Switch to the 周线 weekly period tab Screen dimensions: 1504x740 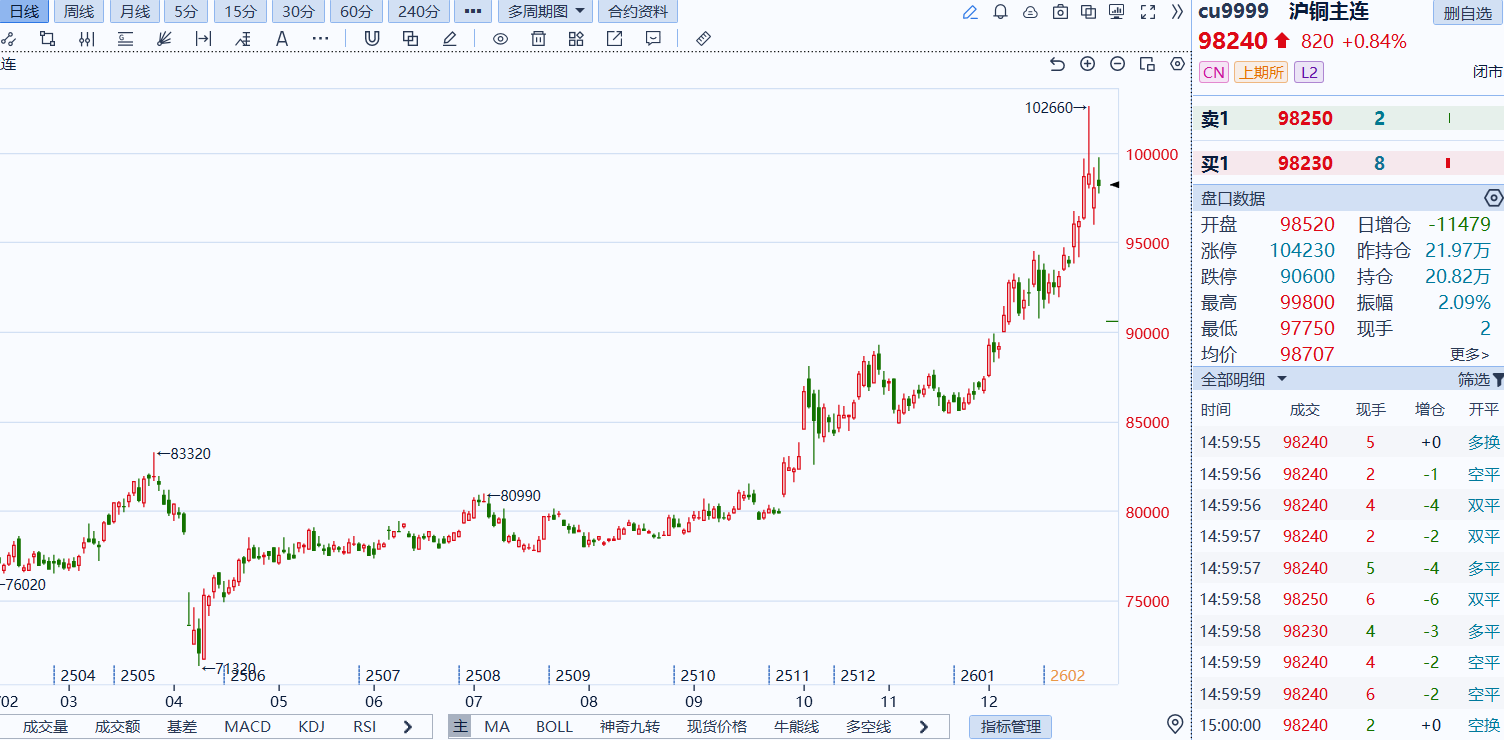tap(78, 12)
